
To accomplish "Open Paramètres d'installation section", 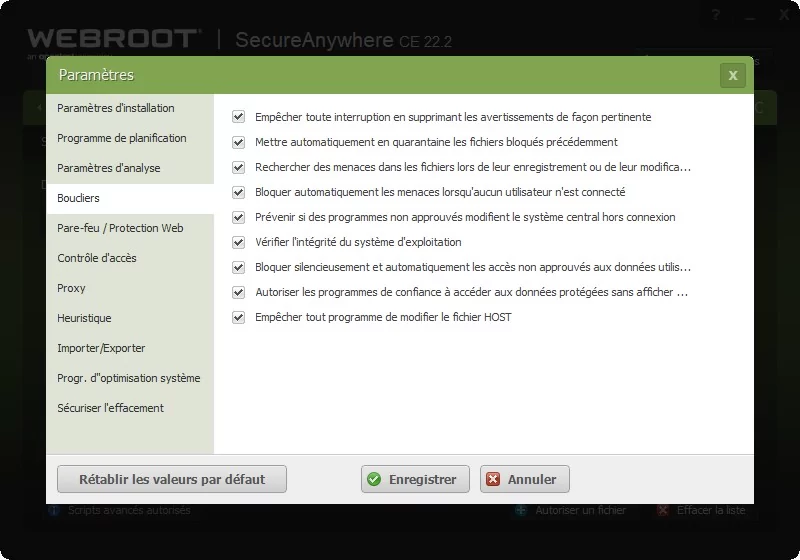I will tap(116, 108).
